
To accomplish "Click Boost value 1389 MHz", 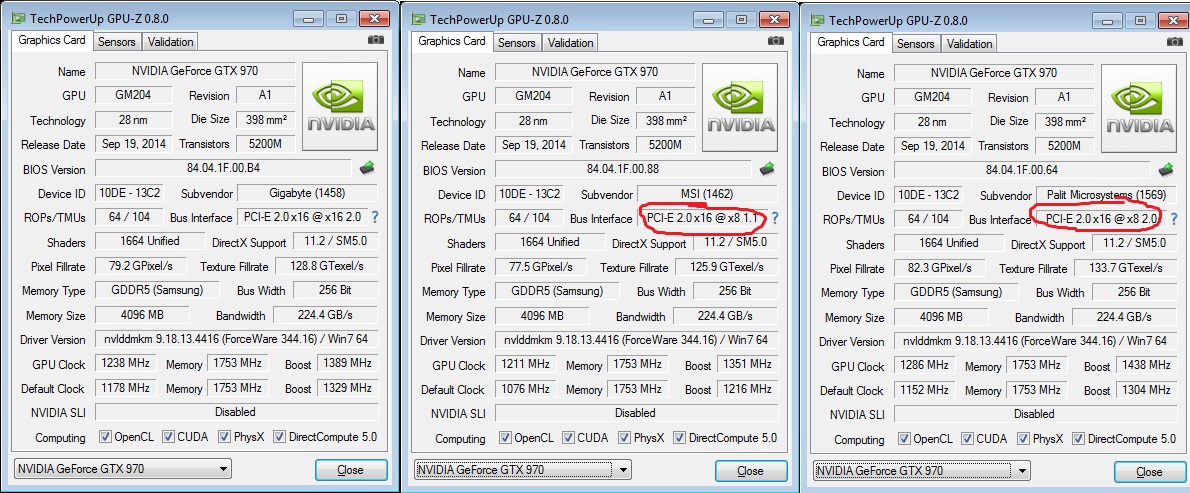I will (347, 363).
